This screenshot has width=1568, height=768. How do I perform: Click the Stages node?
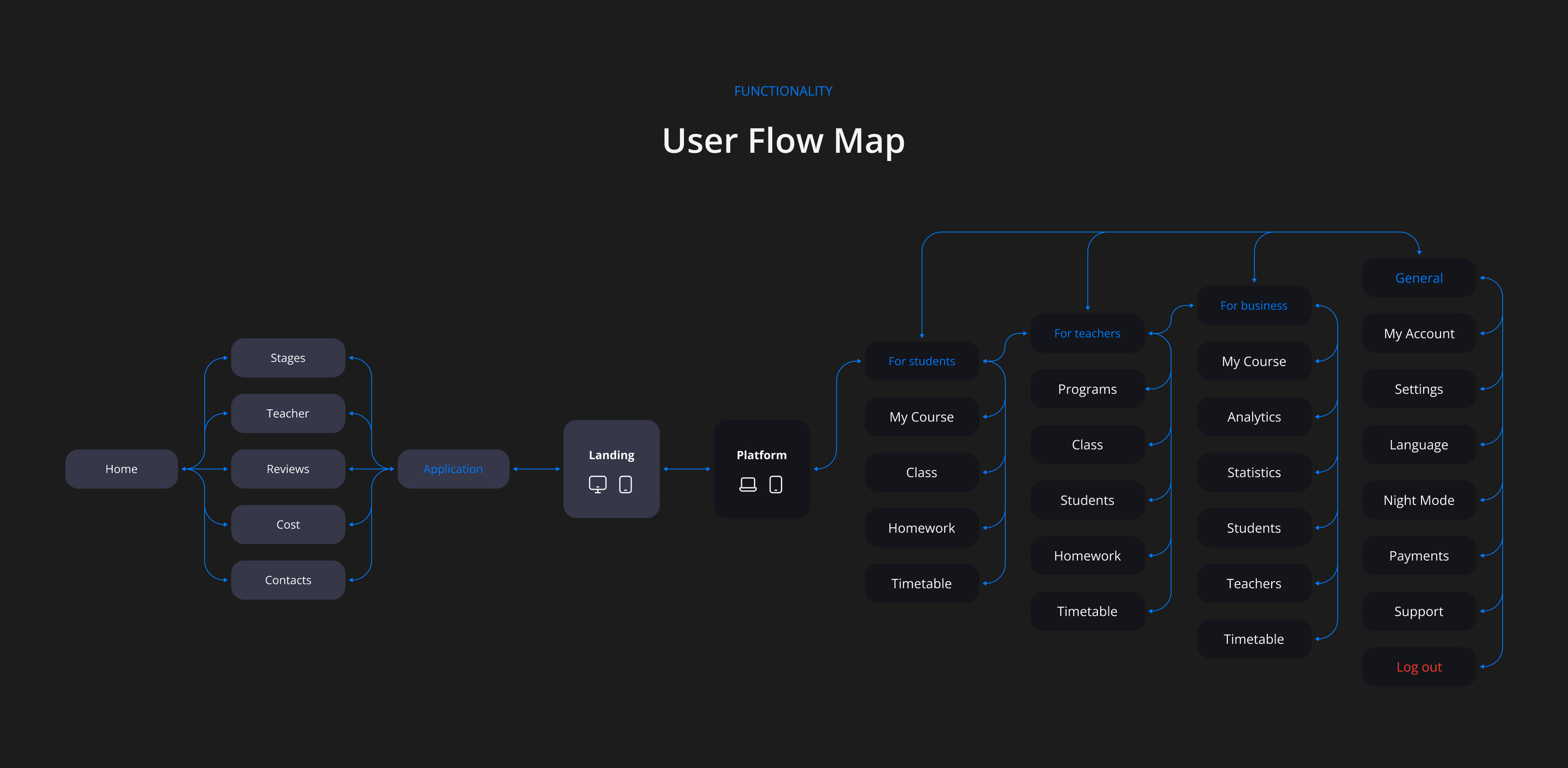[x=288, y=358]
